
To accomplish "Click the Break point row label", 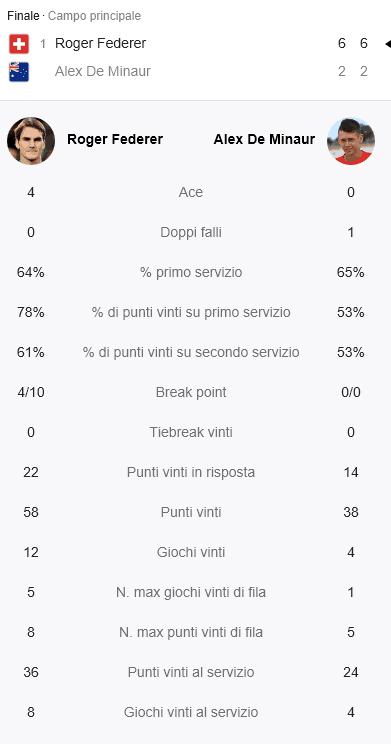I will click(191, 392).
